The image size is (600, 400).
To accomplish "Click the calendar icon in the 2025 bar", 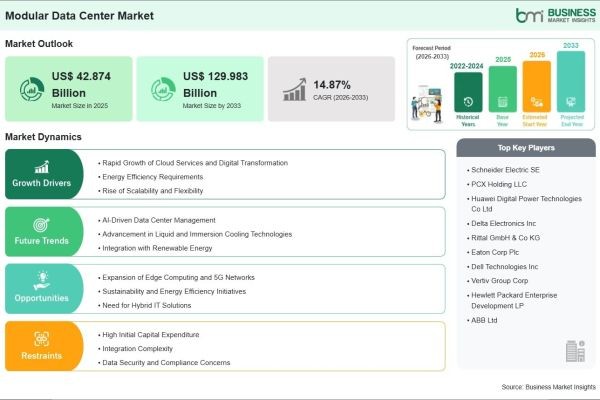I will pos(502,102).
